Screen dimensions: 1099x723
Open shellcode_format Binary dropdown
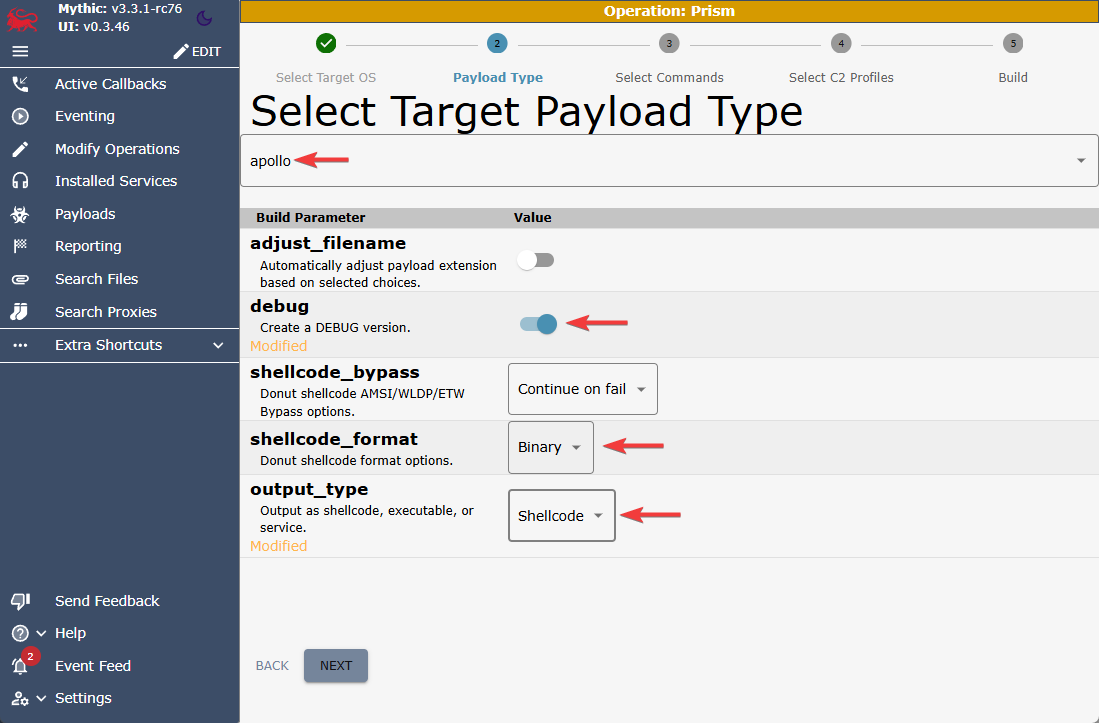coord(551,447)
